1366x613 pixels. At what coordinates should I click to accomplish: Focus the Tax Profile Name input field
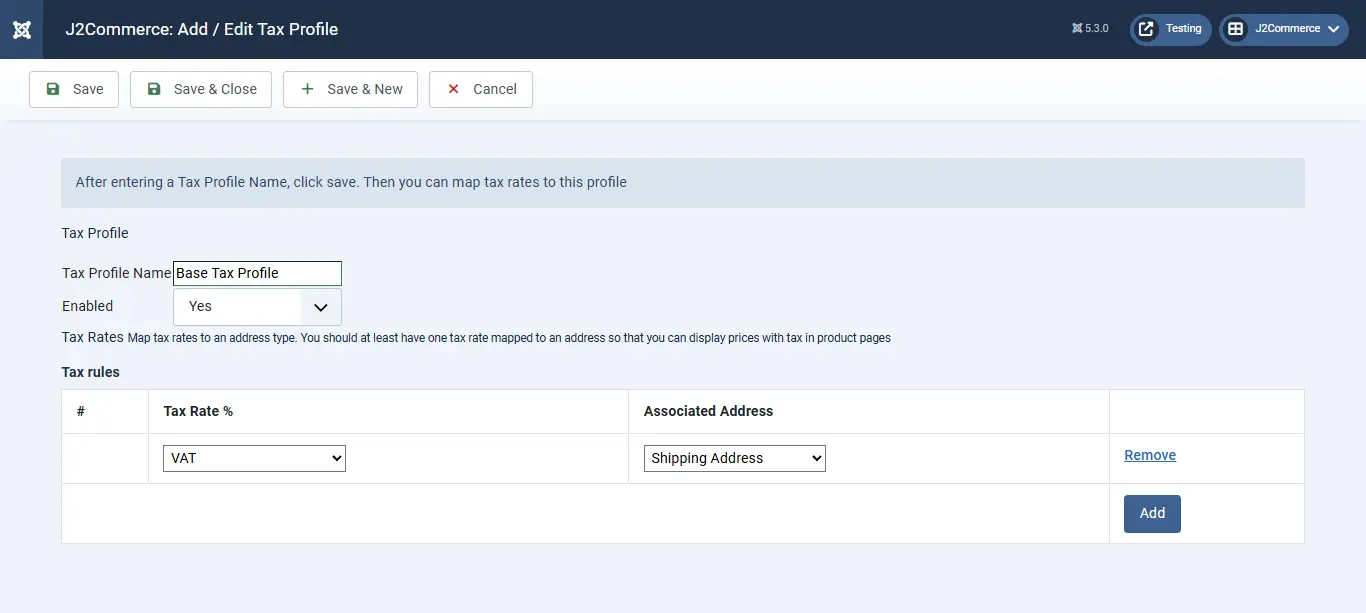click(x=257, y=273)
